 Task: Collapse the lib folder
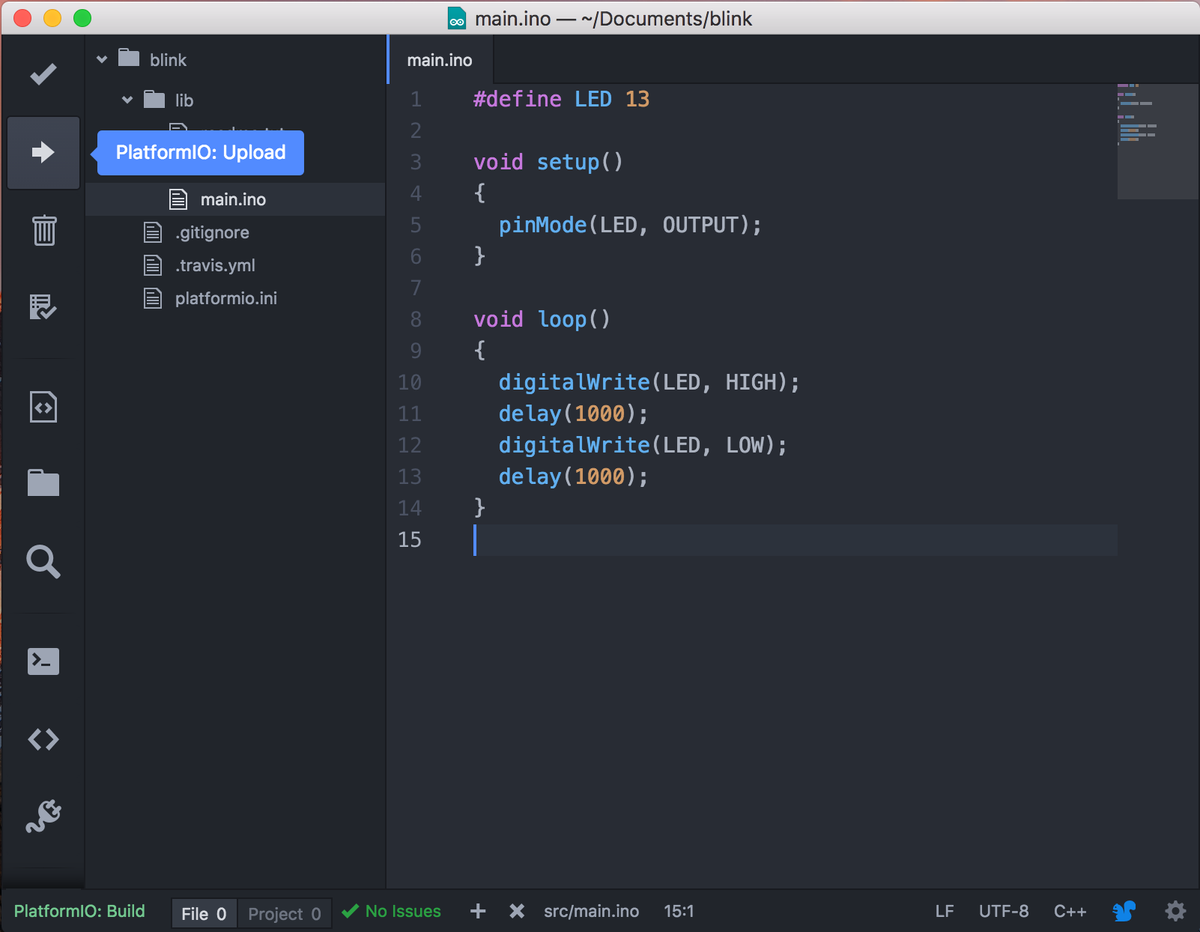[x=127, y=100]
